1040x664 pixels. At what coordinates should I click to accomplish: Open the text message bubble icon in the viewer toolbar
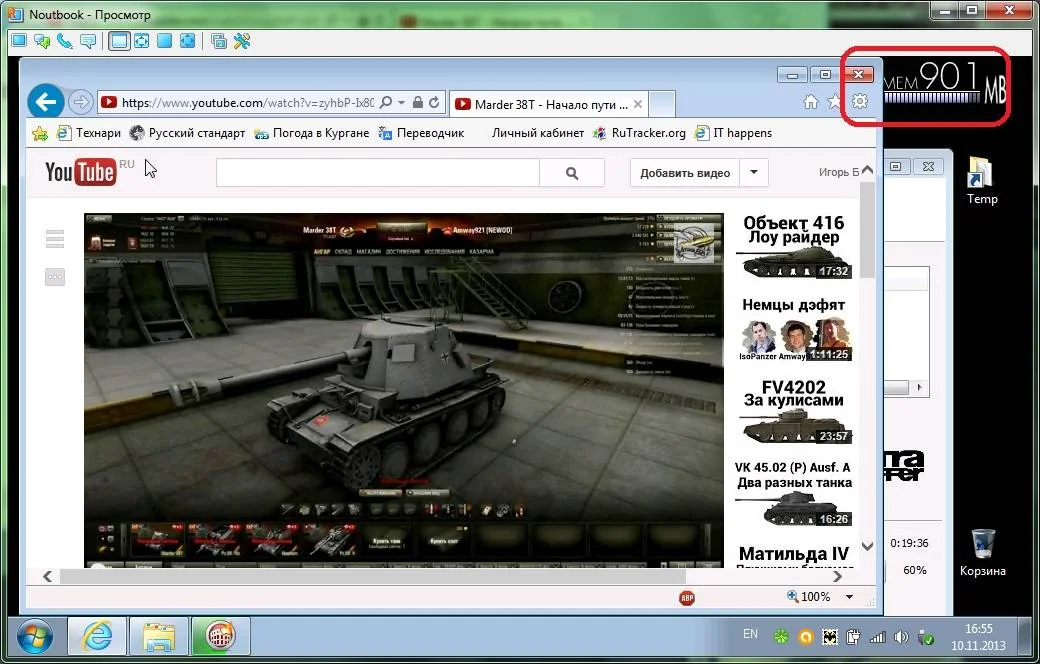88,41
